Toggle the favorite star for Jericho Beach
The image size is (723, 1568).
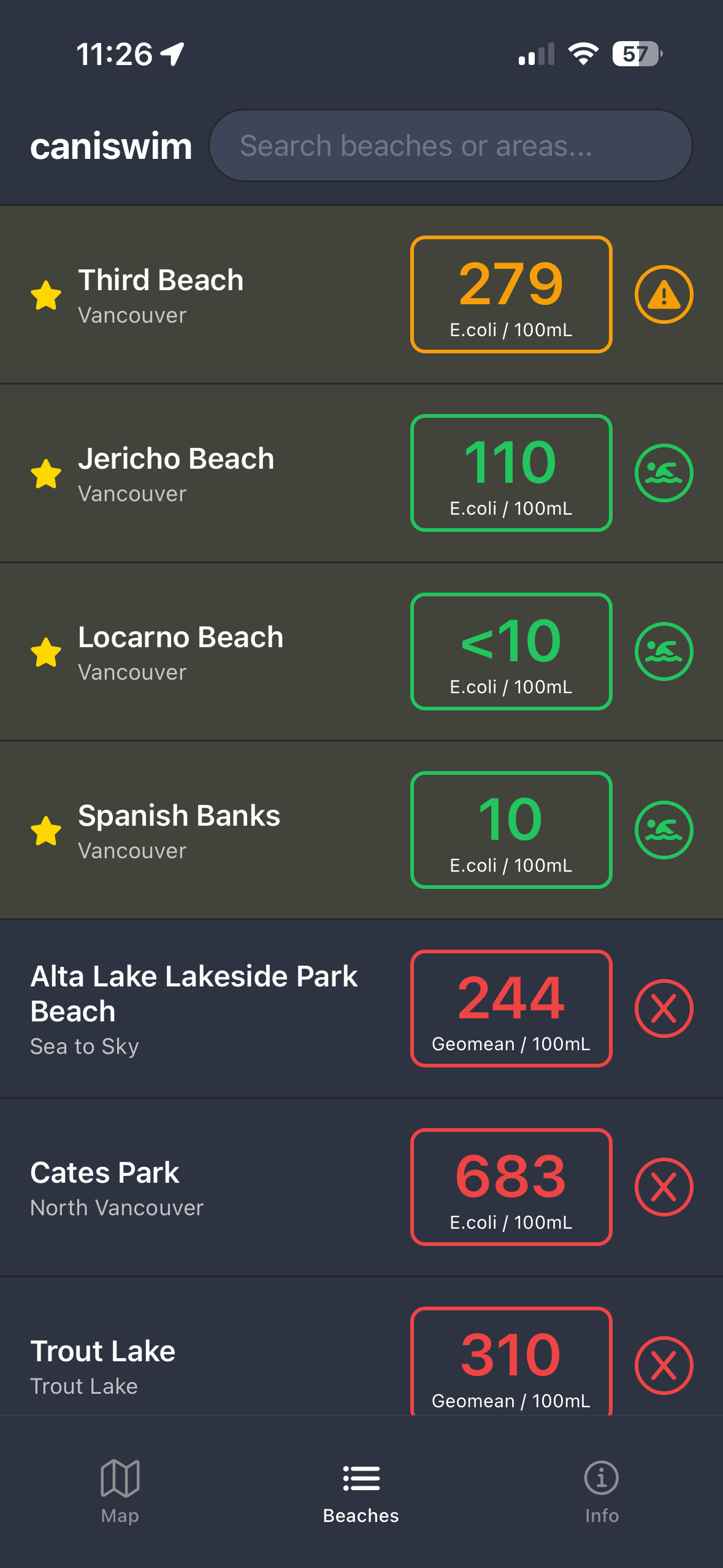pos(46,474)
